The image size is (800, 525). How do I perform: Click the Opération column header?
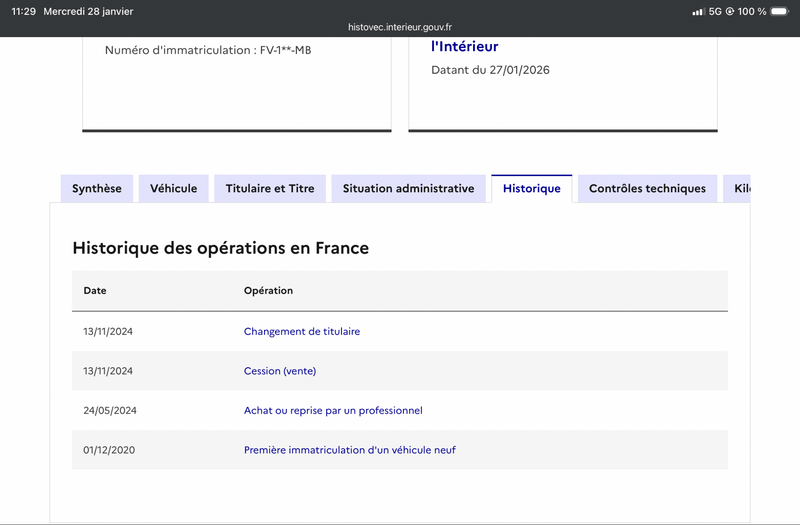tap(268, 291)
